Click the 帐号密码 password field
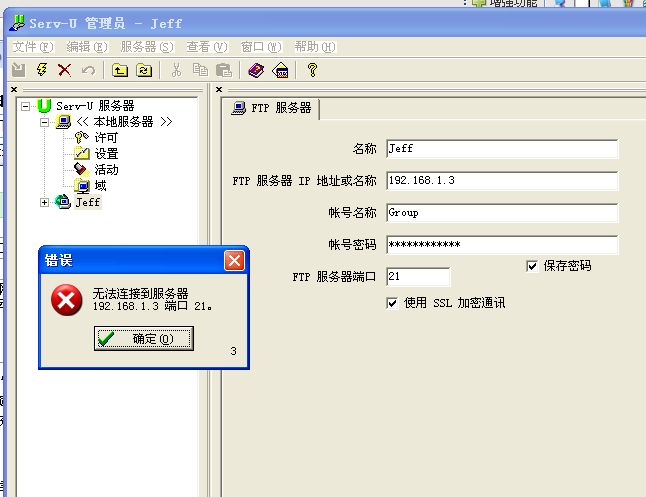646x497 pixels. coord(502,245)
